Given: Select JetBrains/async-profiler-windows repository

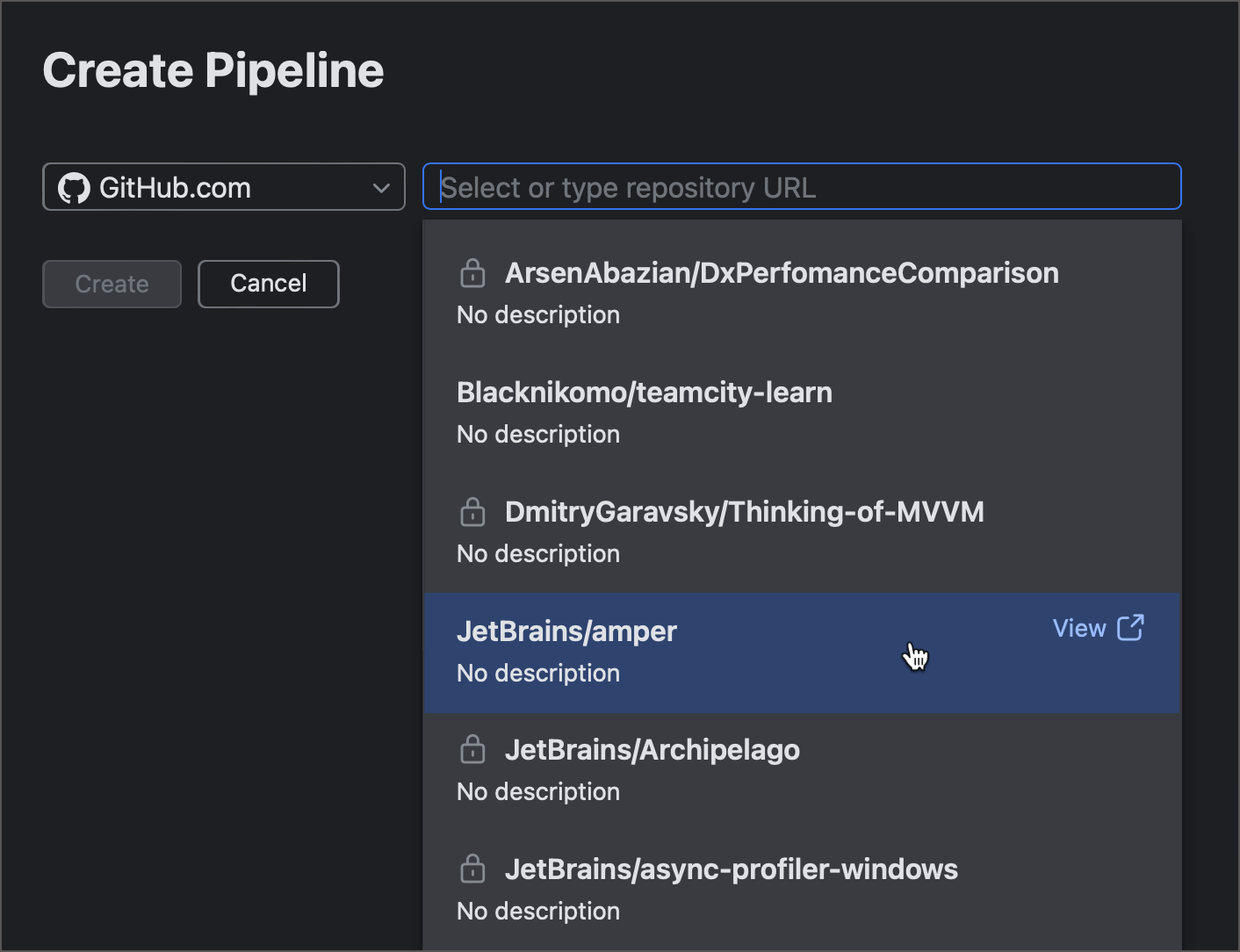Looking at the screenshot, I should tap(731, 869).
